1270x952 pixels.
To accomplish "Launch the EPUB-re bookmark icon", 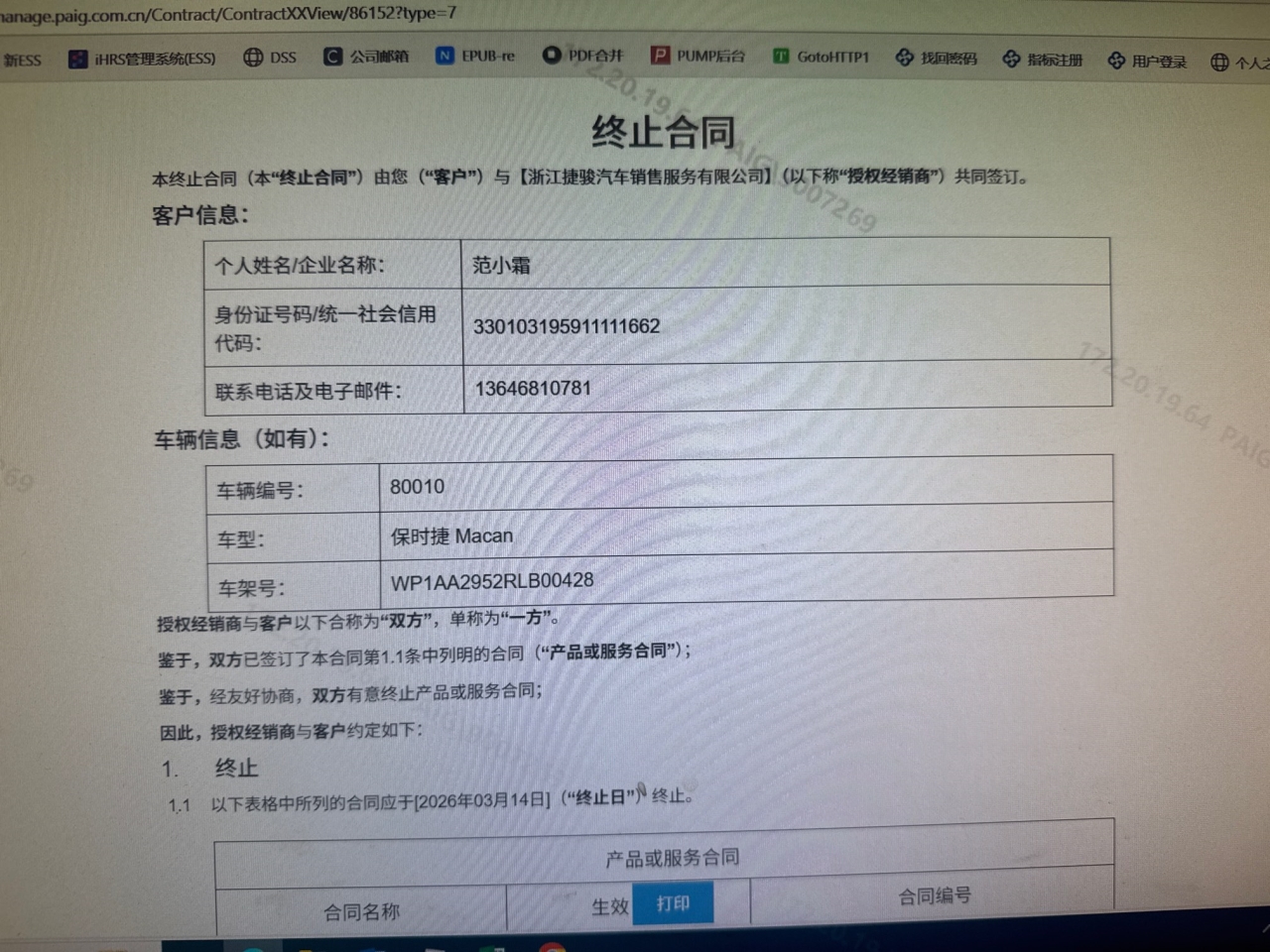I will click(x=444, y=56).
